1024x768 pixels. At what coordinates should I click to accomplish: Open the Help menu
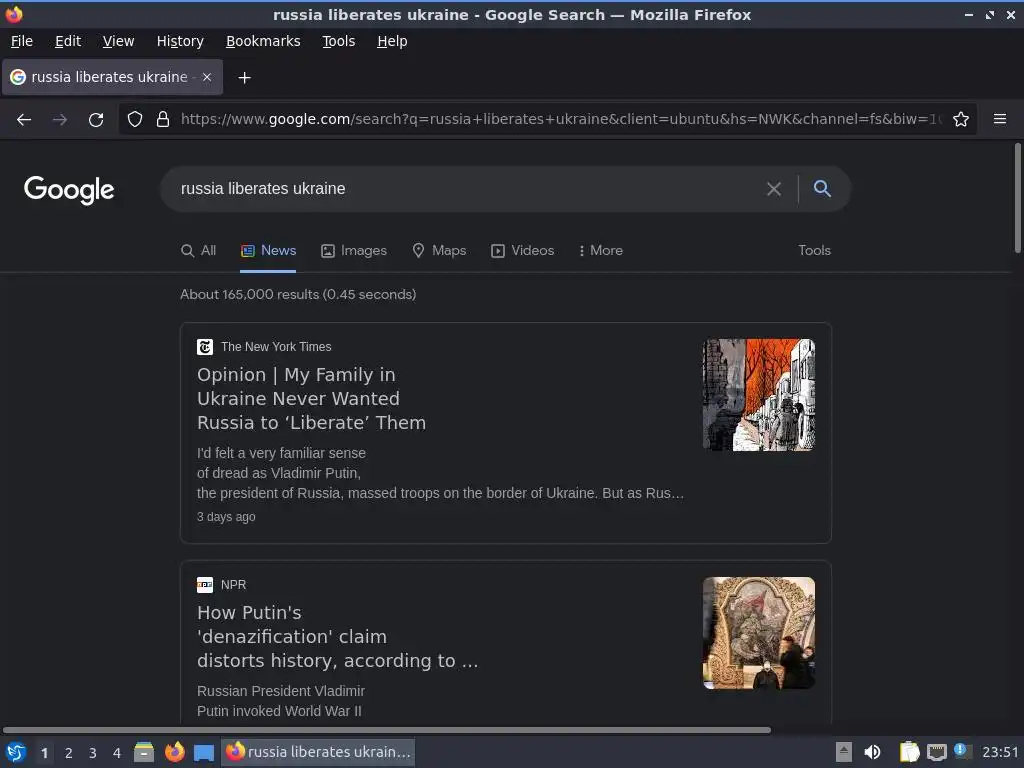[392, 41]
